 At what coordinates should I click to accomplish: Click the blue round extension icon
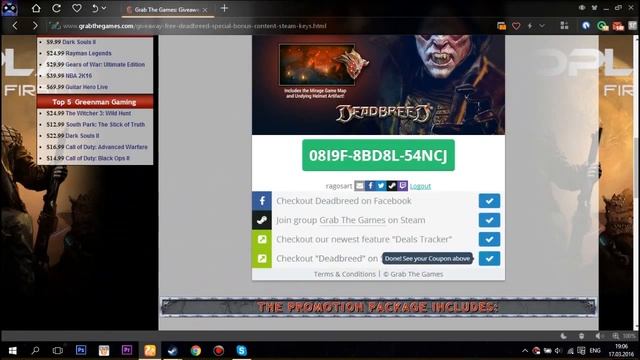click(586, 26)
